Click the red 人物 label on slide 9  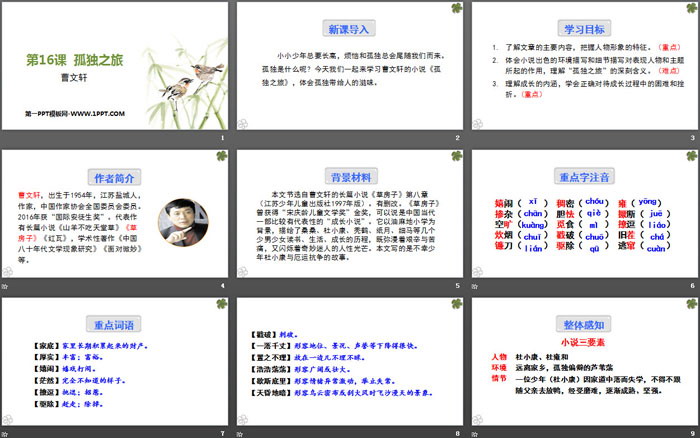pyautogui.click(x=499, y=357)
